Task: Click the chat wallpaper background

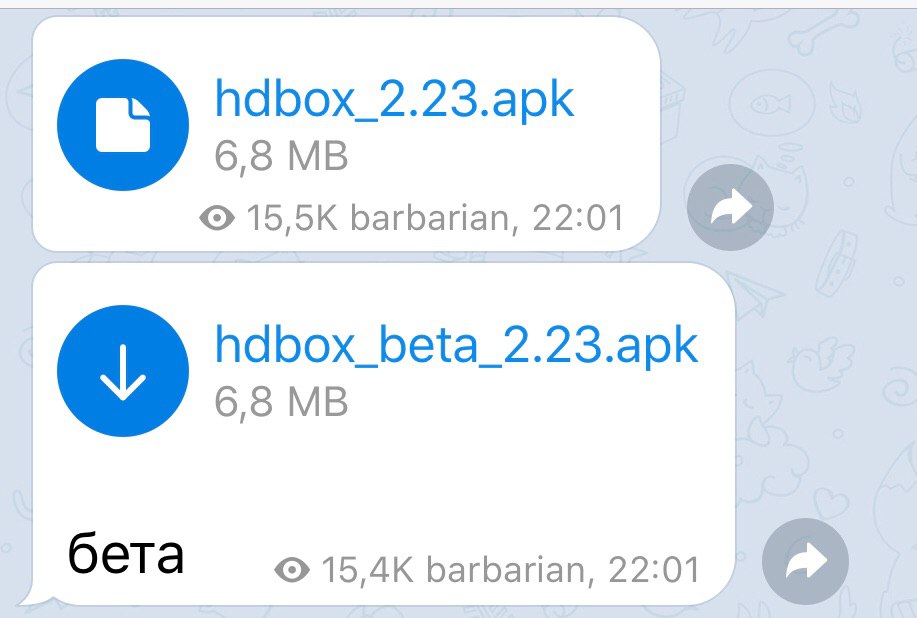Action: [842, 351]
